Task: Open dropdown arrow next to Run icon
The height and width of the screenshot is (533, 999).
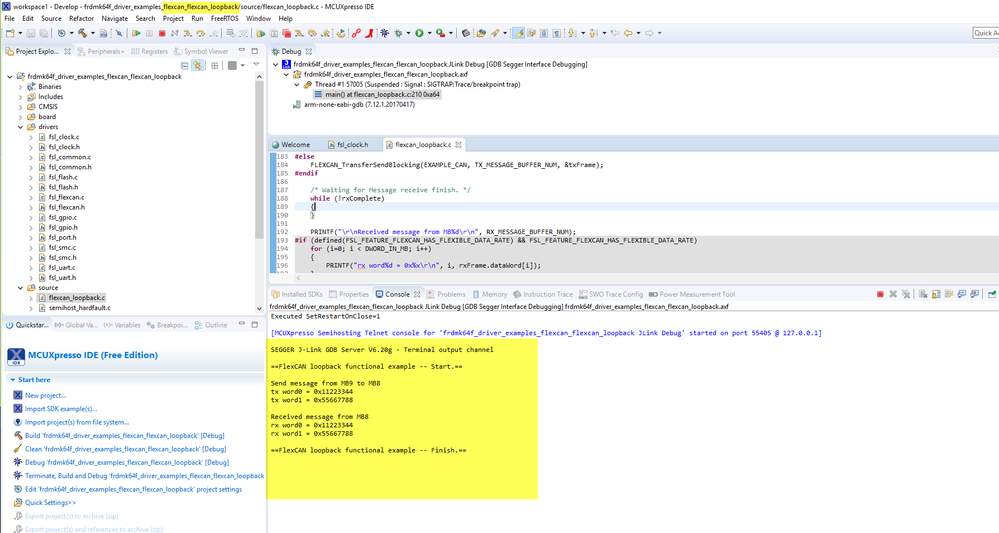Action: tap(429, 33)
